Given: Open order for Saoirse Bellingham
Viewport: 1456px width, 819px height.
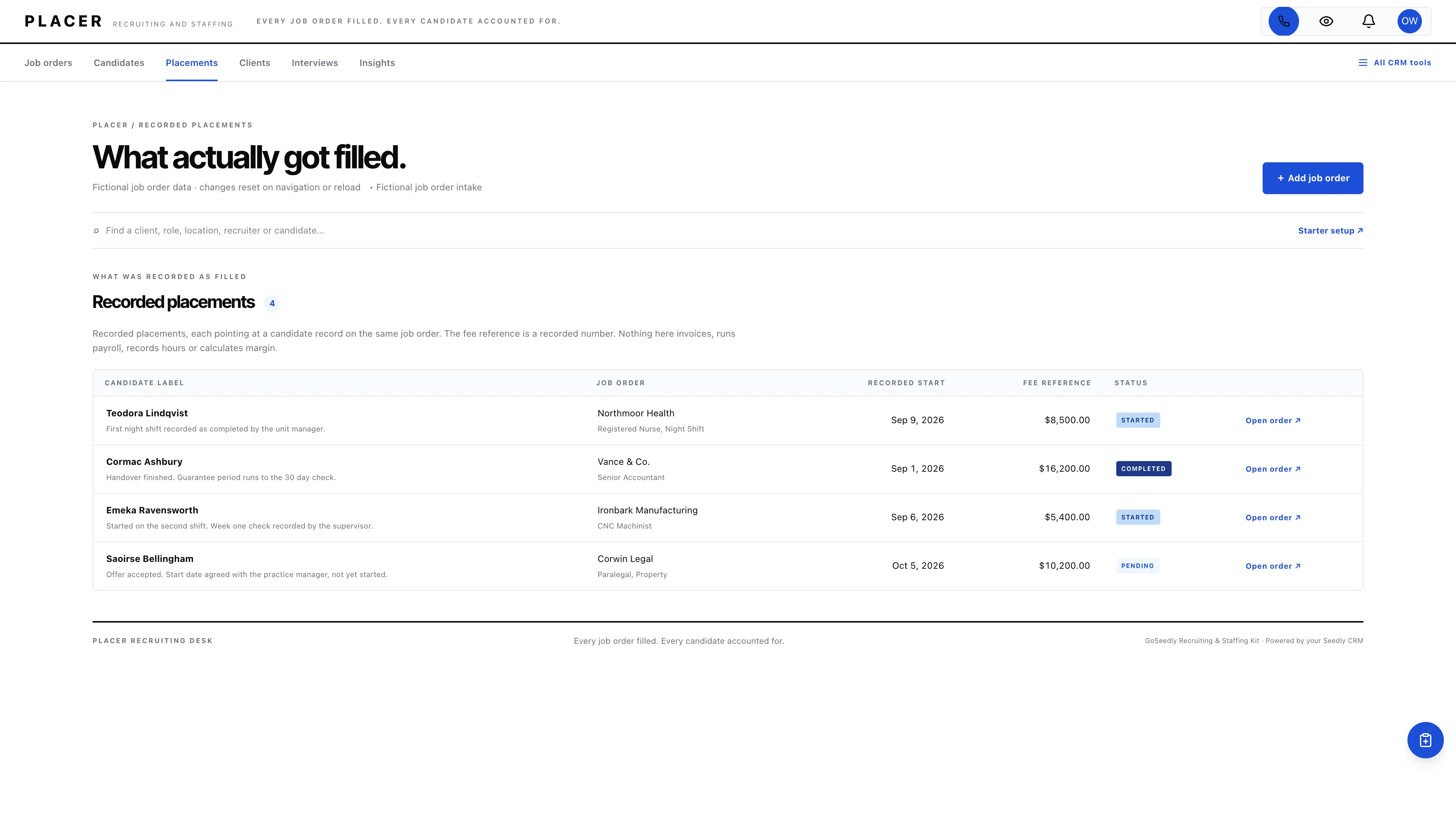Looking at the screenshot, I should 1273,566.
